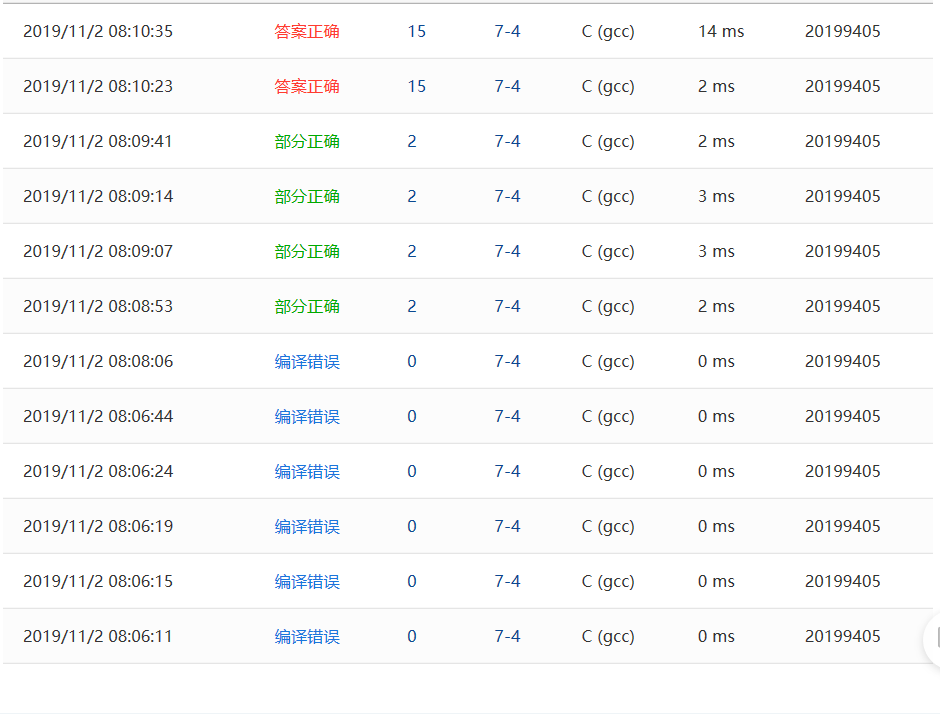Open the 编译错误 result of 08:06:11 submission
940x714 pixels.
pyautogui.click(x=307, y=636)
